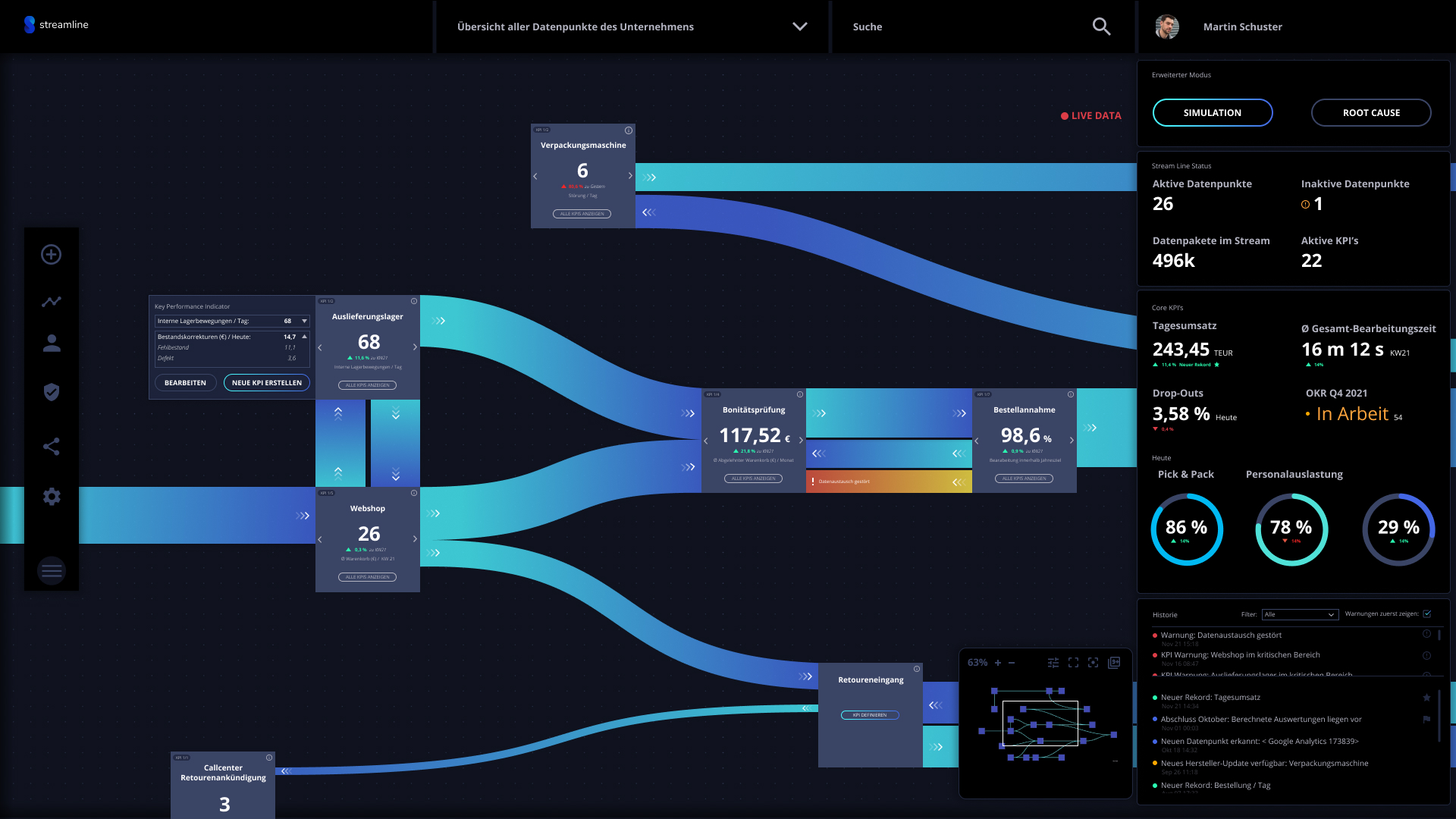
Task: Click info icon on Retoureneingang card
Action: [x=917, y=669]
